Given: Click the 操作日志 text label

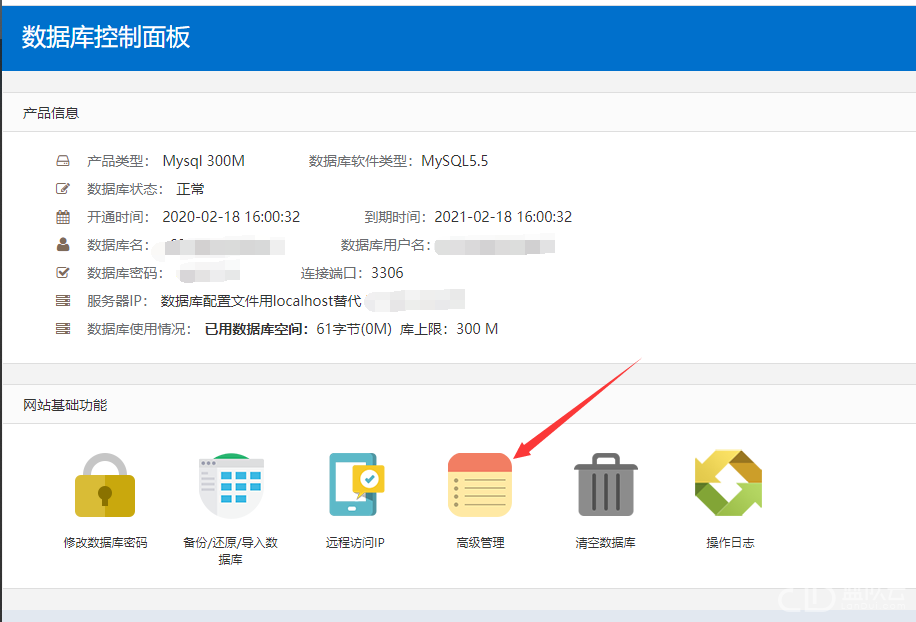Looking at the screenshot, I should [730, 543].
